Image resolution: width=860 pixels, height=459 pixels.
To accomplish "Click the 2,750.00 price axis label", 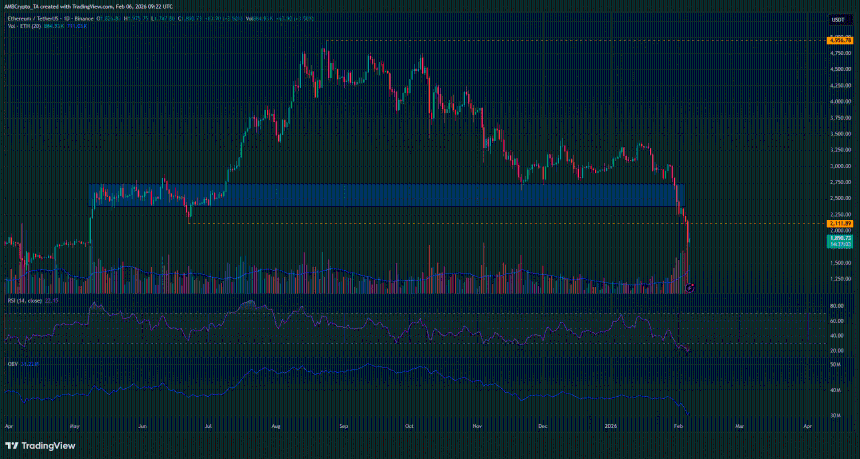I will [x=839, y=182].
